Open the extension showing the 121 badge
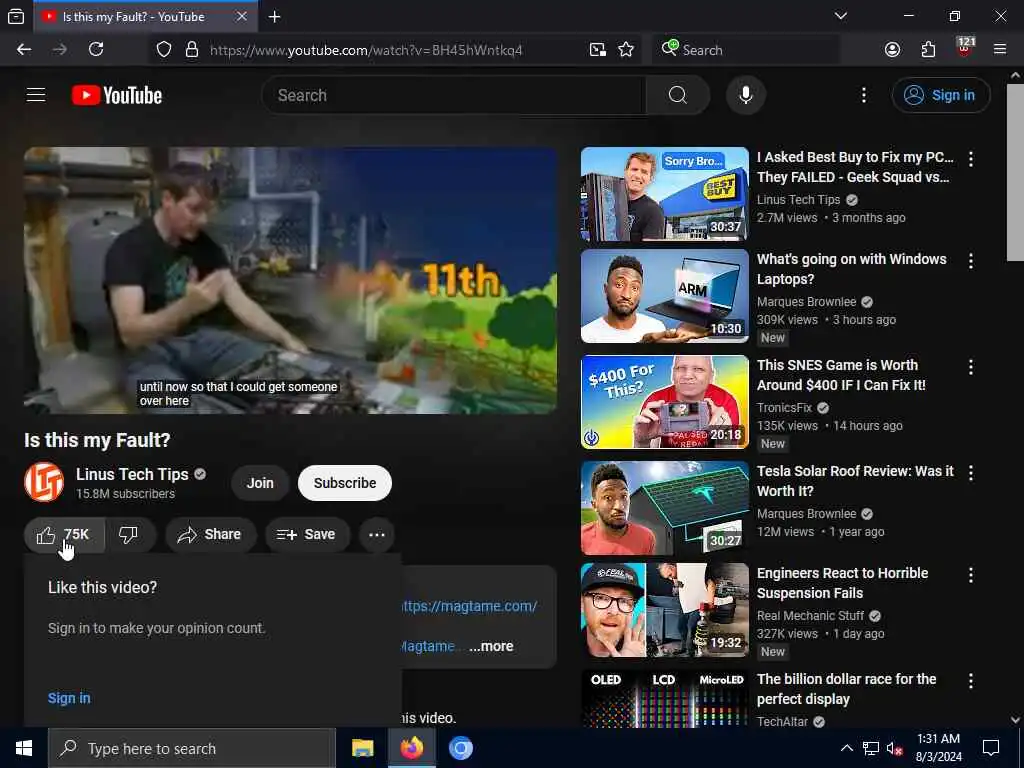 964,48
